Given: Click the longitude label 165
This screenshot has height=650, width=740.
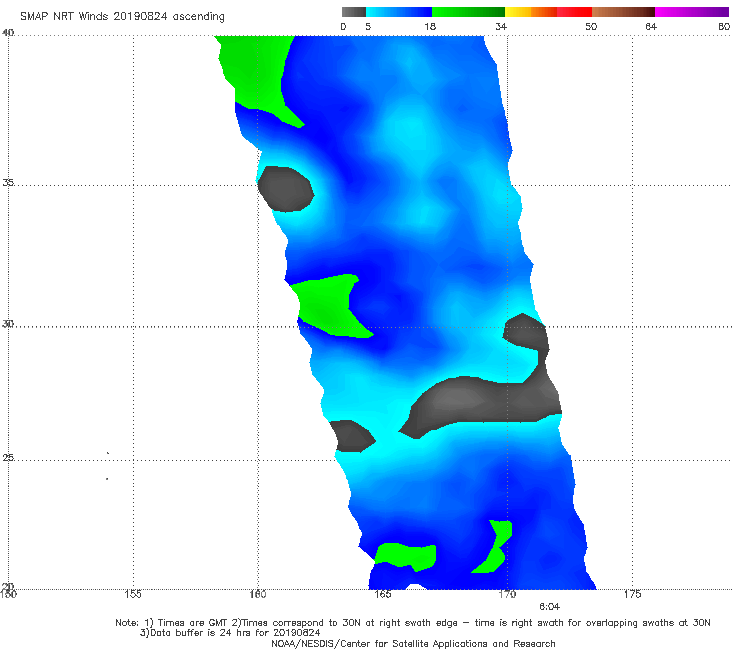Looking at the screenshot, I should 383,594.
